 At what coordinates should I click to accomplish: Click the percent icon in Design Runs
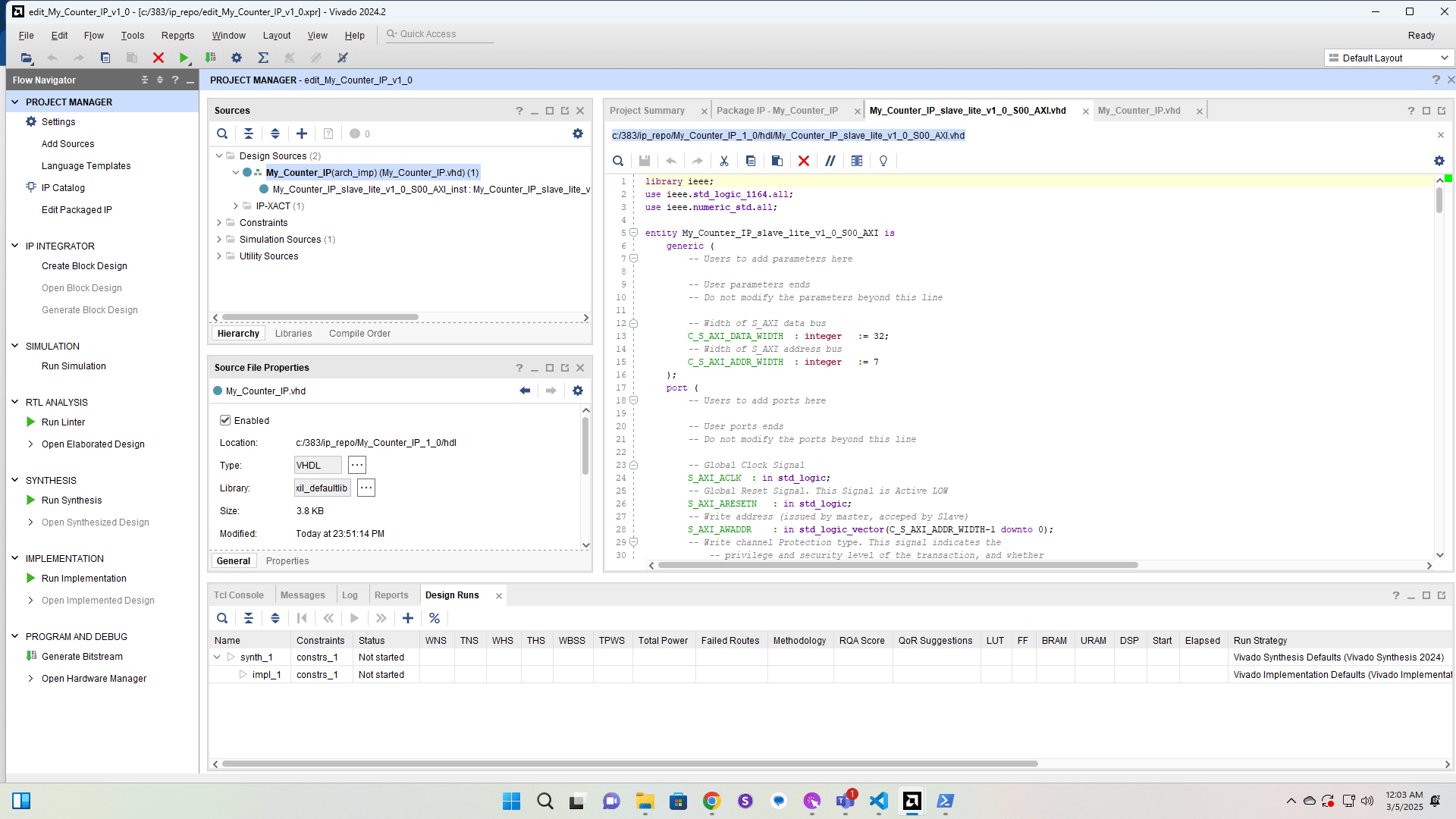pyautogui.click(x=435, y=618)
